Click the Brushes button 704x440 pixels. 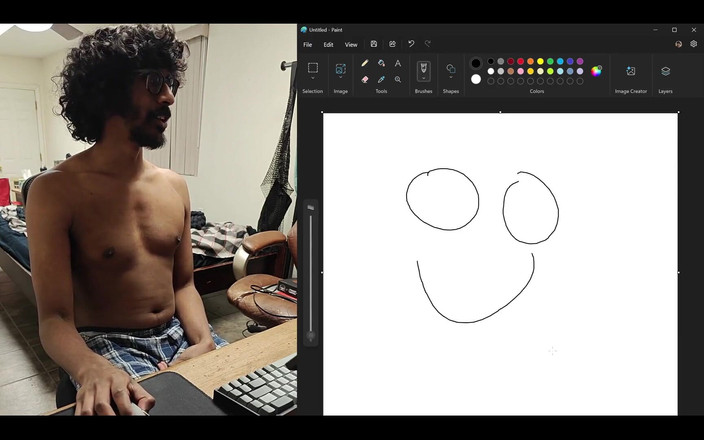424,70
